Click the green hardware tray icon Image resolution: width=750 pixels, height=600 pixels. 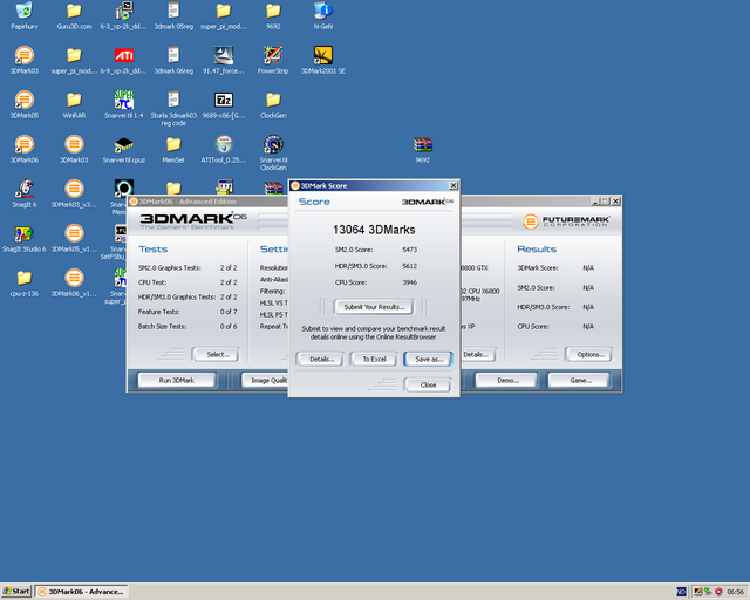click(707, 592)
